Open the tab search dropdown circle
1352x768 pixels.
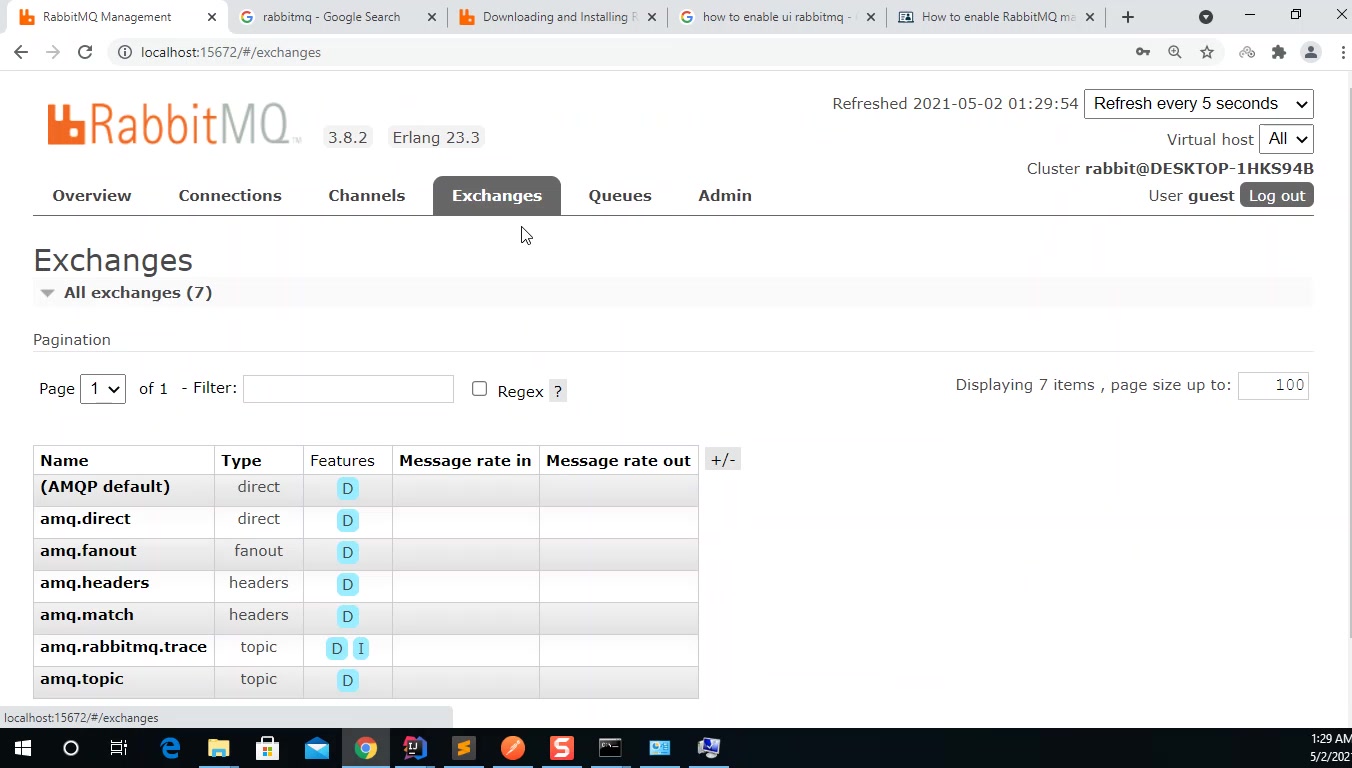pyautogui.click(x=1206, y=17)
